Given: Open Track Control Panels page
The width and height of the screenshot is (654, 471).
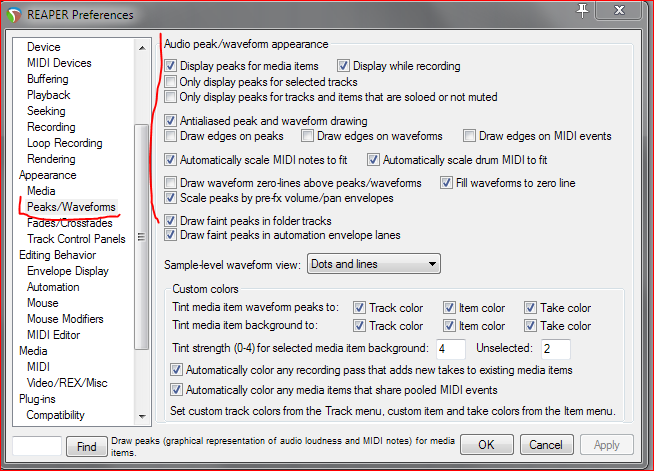Looking at the screenshot, I should (x=76, y=239).
